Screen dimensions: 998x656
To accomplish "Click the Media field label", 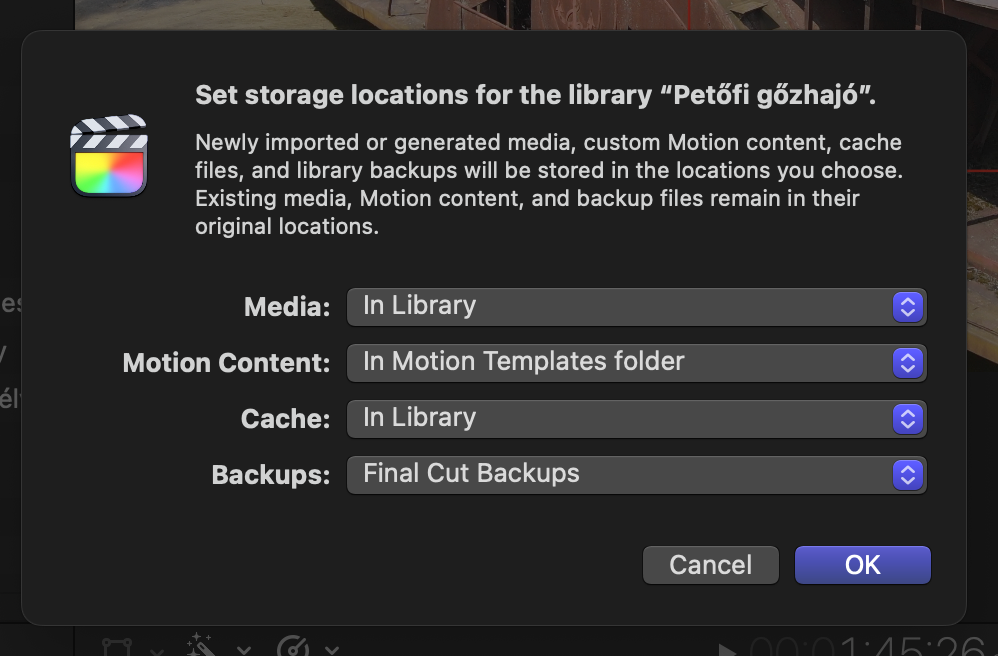I will (x=287, y=307).
